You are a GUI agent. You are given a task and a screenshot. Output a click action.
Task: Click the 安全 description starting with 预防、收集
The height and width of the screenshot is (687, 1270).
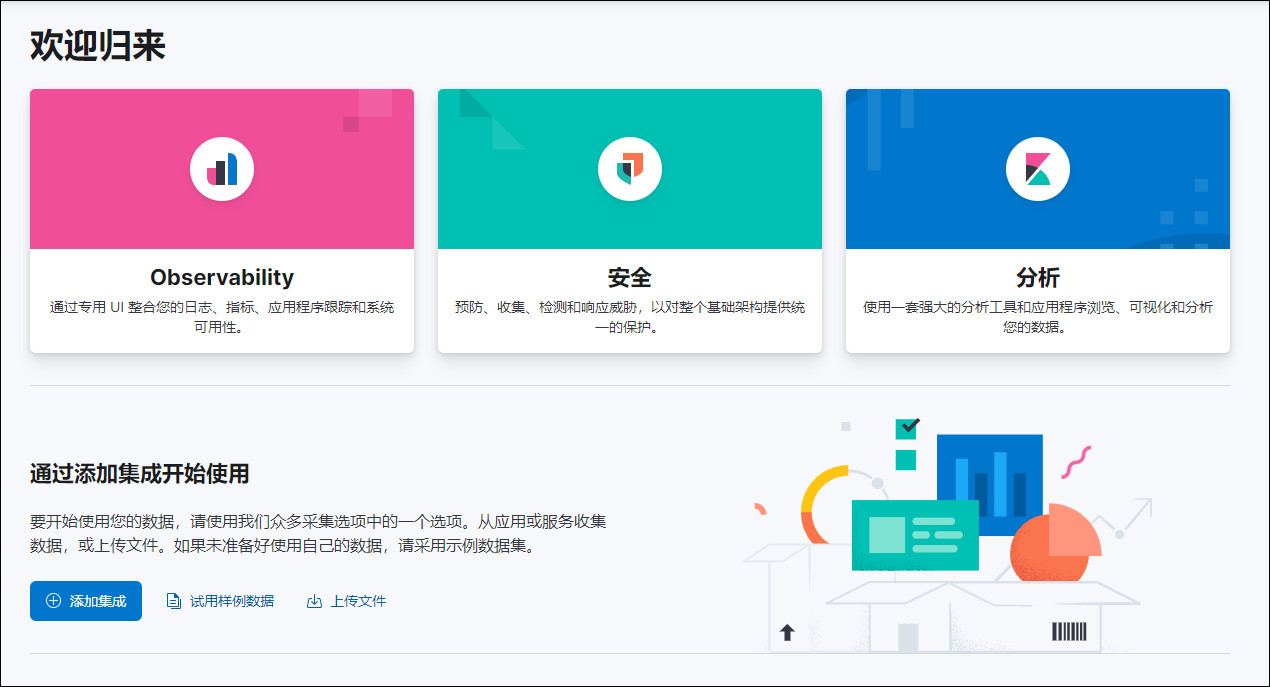tap(630, 317)
